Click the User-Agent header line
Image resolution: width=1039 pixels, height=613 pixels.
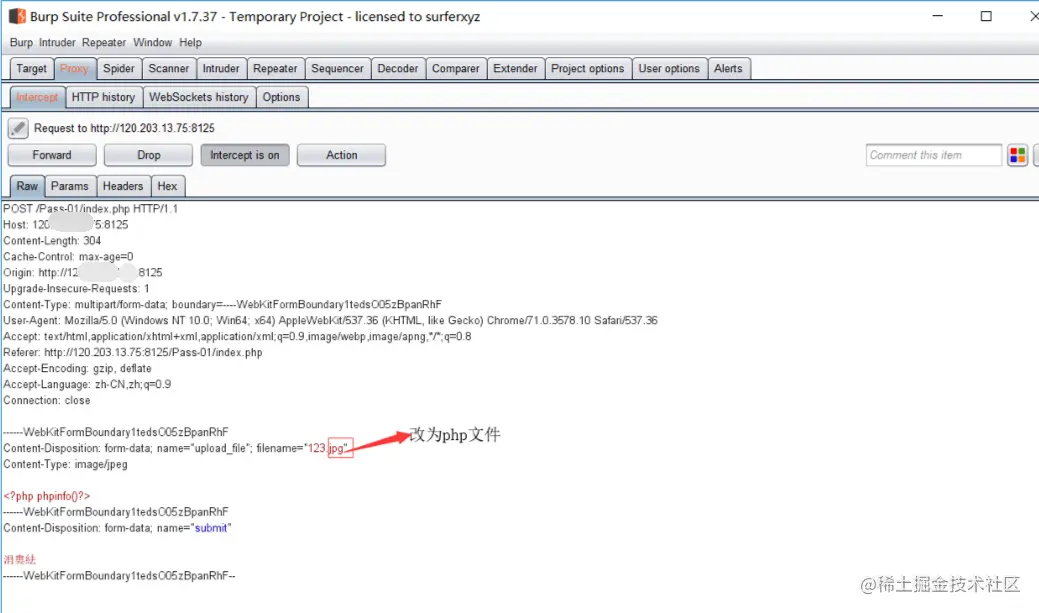(x=330, y=320)
